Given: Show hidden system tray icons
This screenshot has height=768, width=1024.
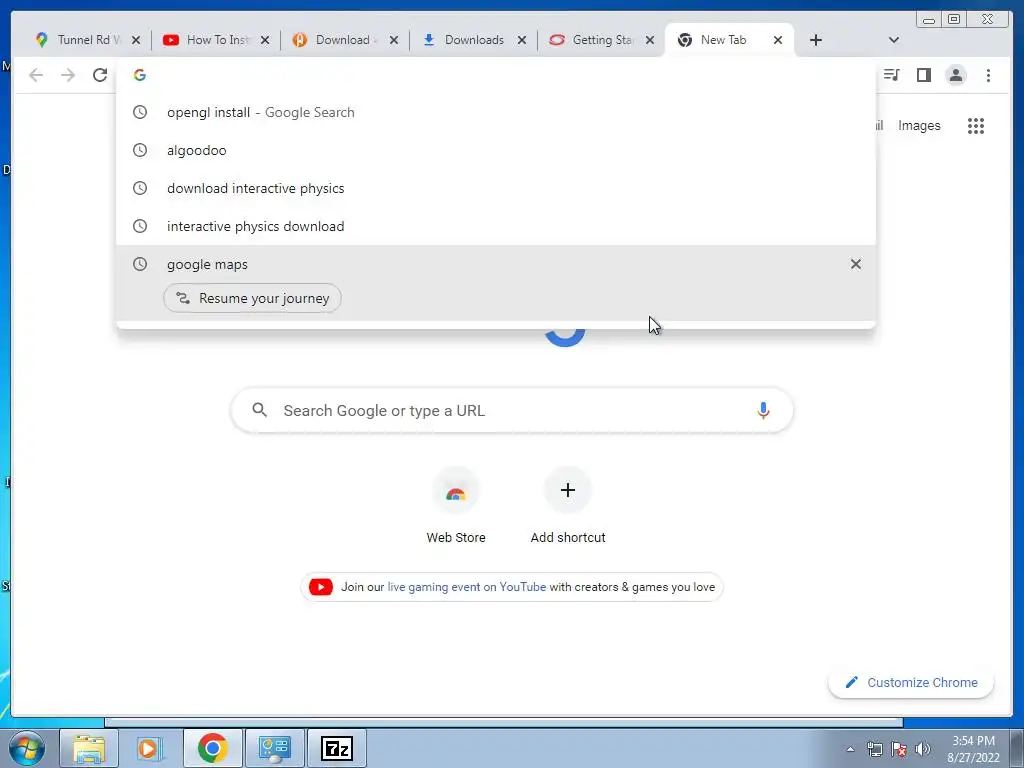Looking at the screenshot, I should pyautogui.click(x=850, y=749).
